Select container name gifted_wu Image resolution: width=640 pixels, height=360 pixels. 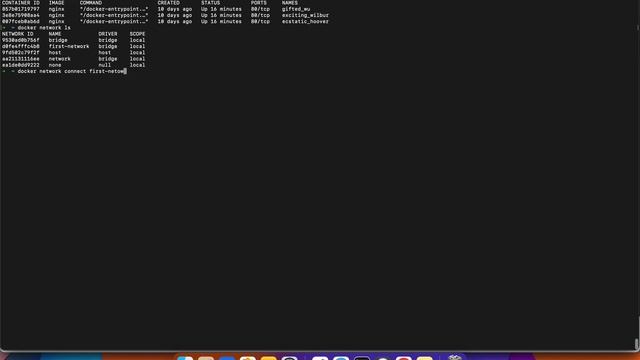pyautogui.click(x=296, y=9)
